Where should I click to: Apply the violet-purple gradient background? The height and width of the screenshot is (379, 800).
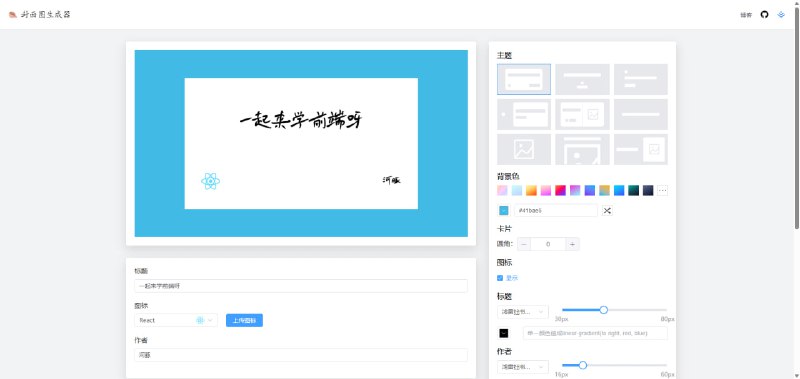click(x=575, y=190)
